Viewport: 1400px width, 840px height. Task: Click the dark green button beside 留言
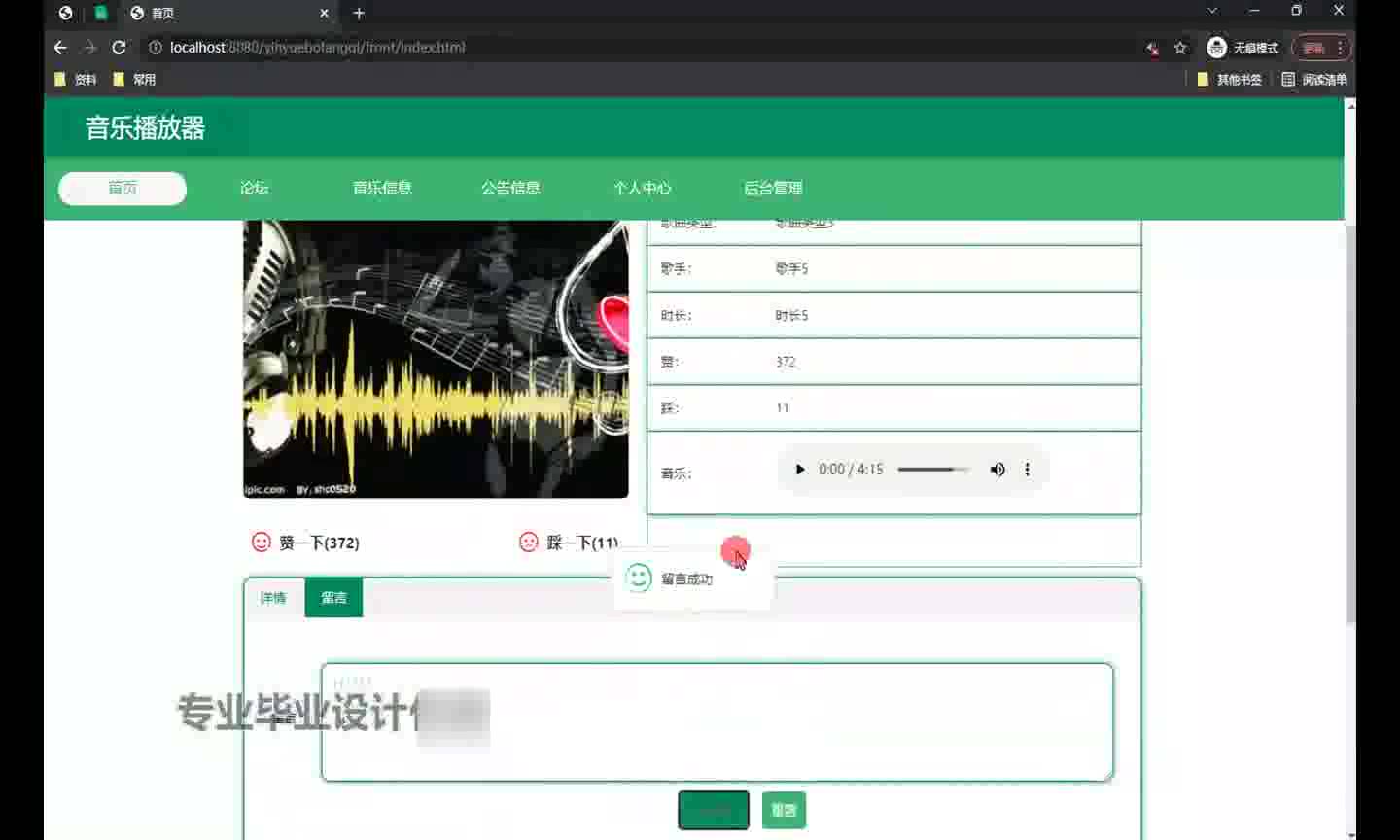tap(714, 810)
